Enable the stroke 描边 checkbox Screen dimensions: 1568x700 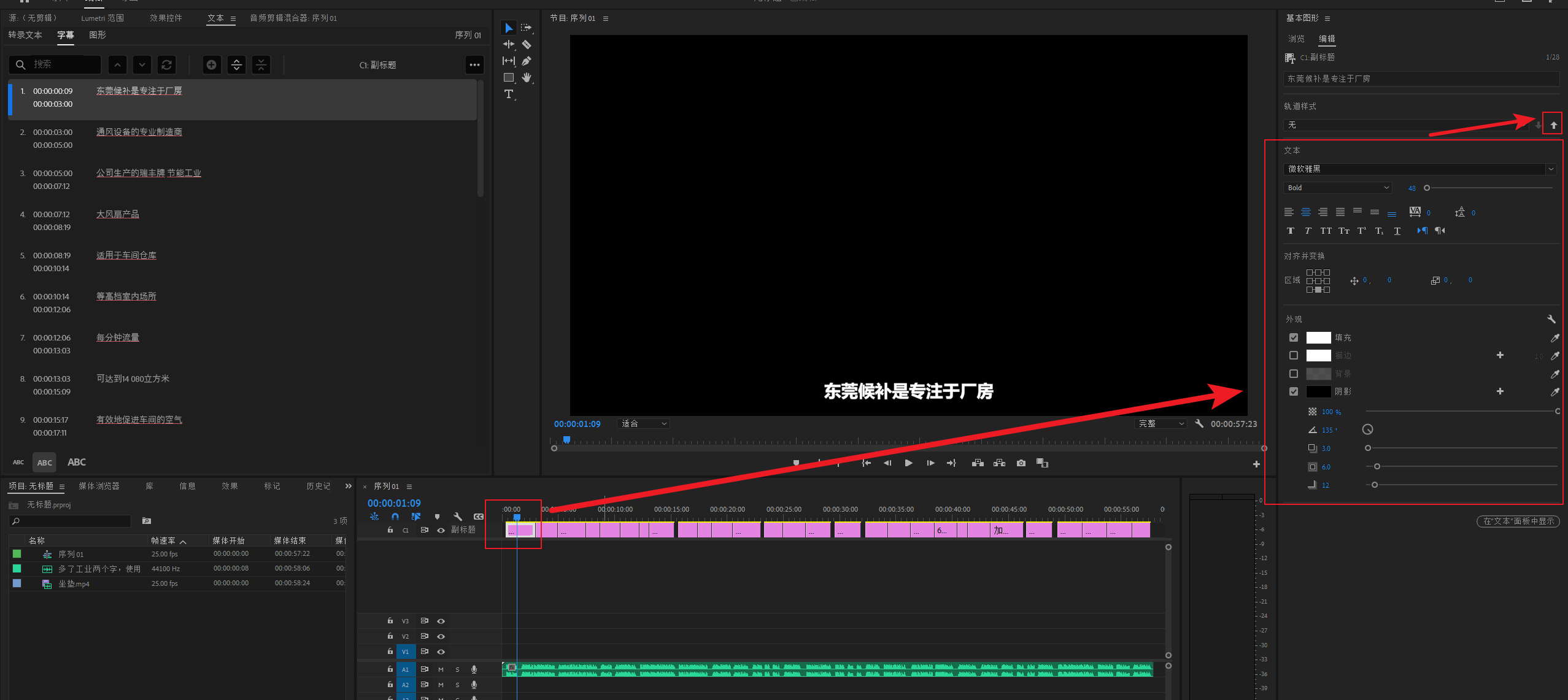tap(1294, 355)
